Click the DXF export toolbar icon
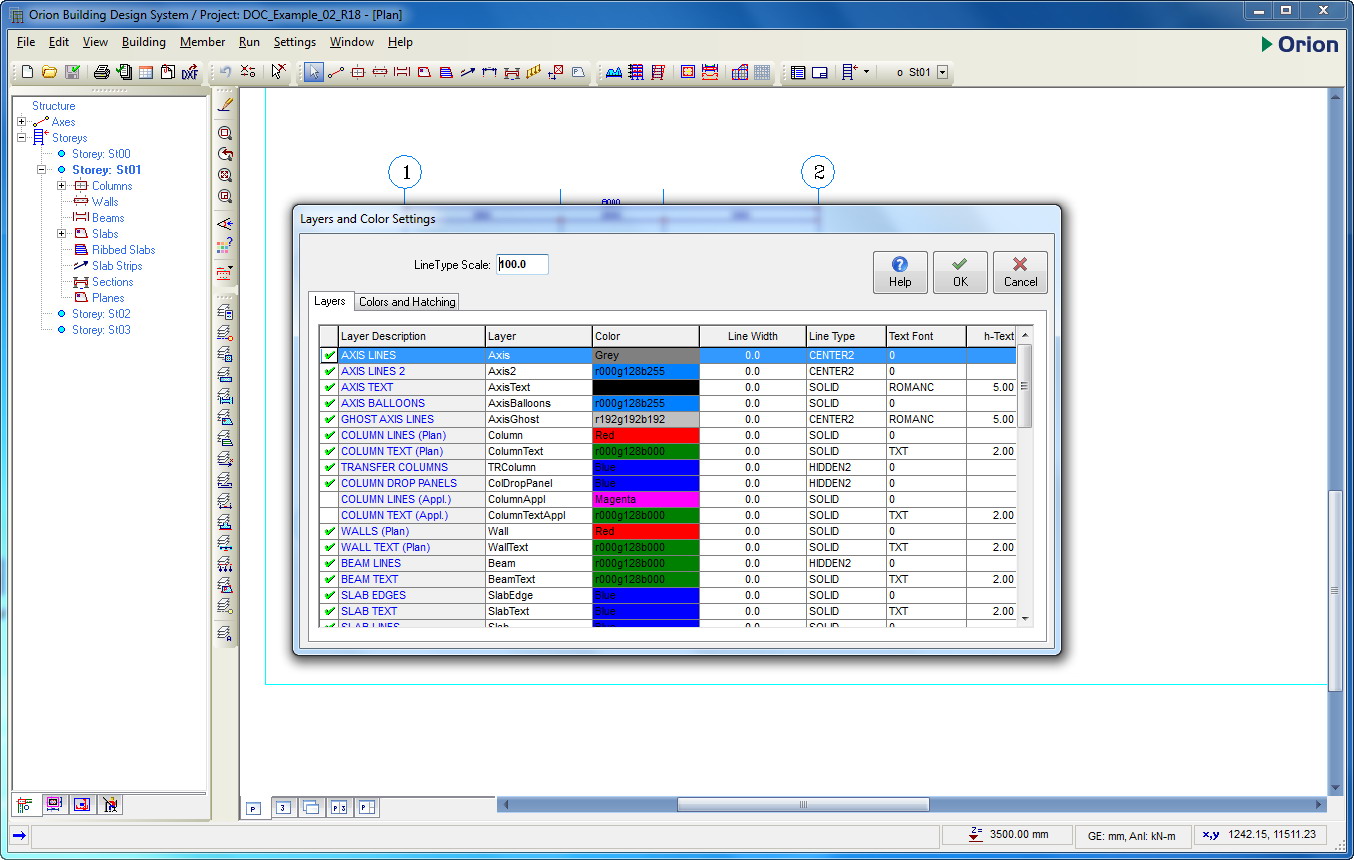Image resolution: width=1354 pixels, height=860 pixels. pos(189,72)
